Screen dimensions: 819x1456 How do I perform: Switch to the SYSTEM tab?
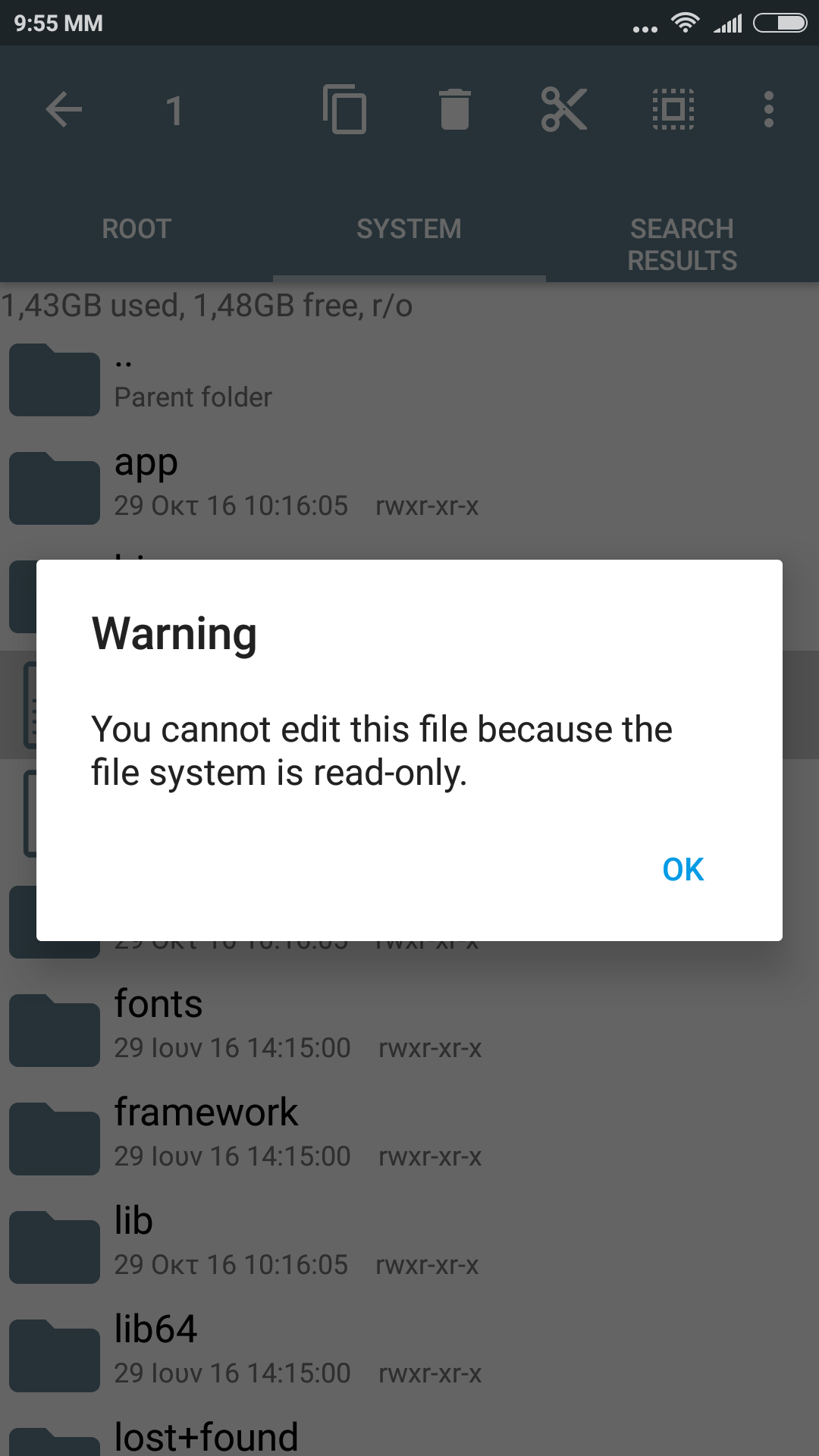(409, 229)
